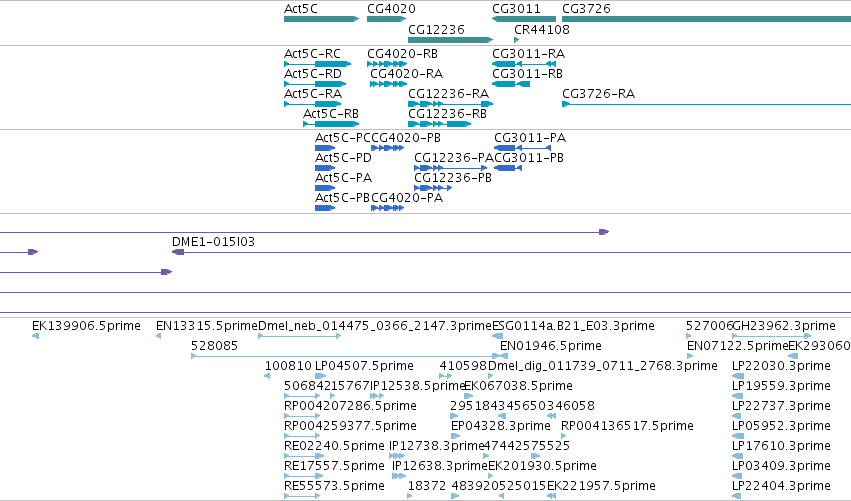The image size is (851, 501).
Task: Select the EP04328.3prime EST
Action: (455, 437)
